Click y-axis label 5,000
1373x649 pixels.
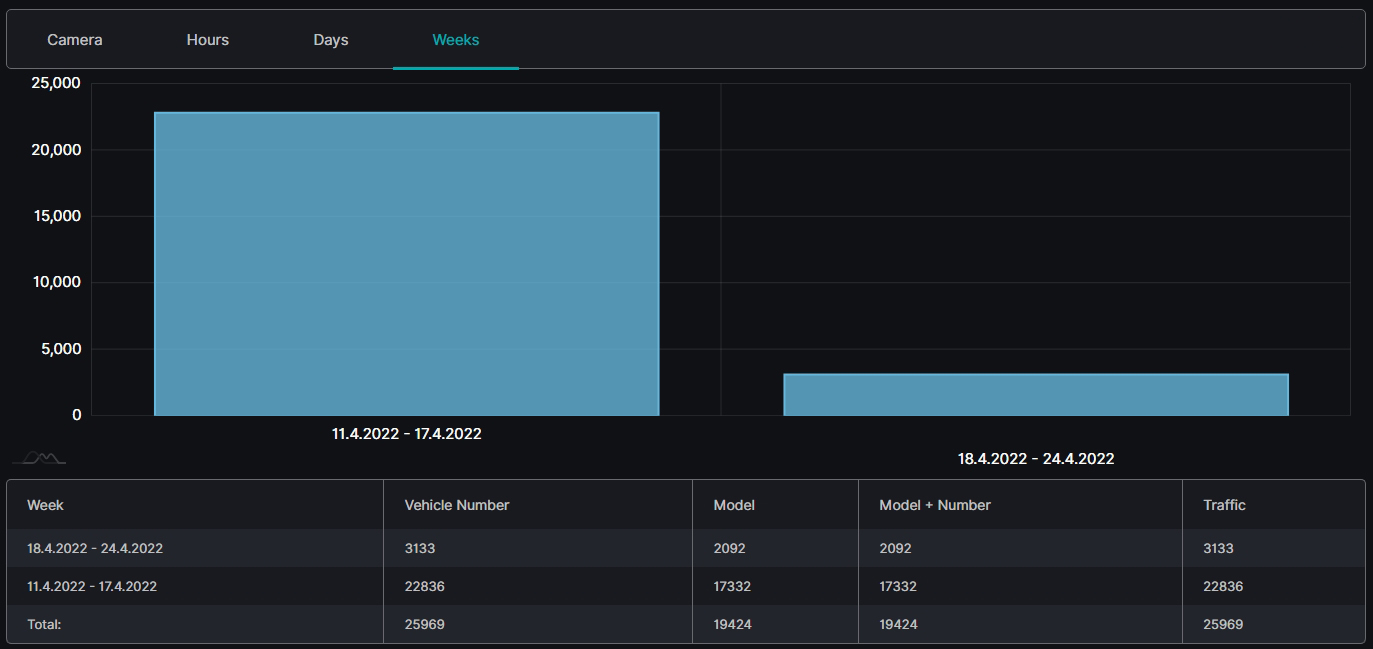coord(60,349)
